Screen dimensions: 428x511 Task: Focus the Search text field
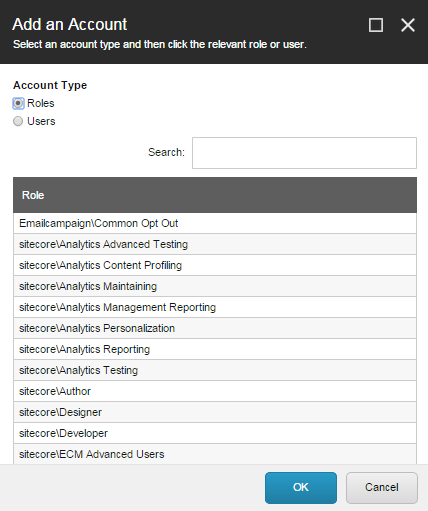tap(304, 153)
